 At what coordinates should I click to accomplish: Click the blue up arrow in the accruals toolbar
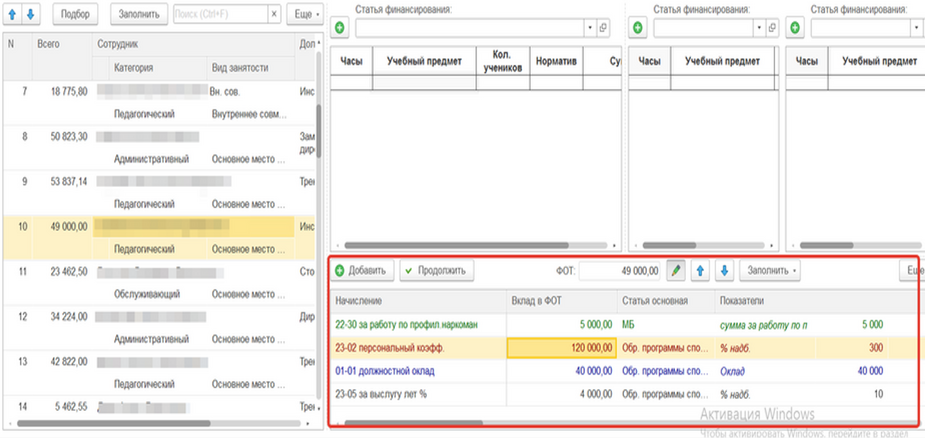(x=702, y=270)
